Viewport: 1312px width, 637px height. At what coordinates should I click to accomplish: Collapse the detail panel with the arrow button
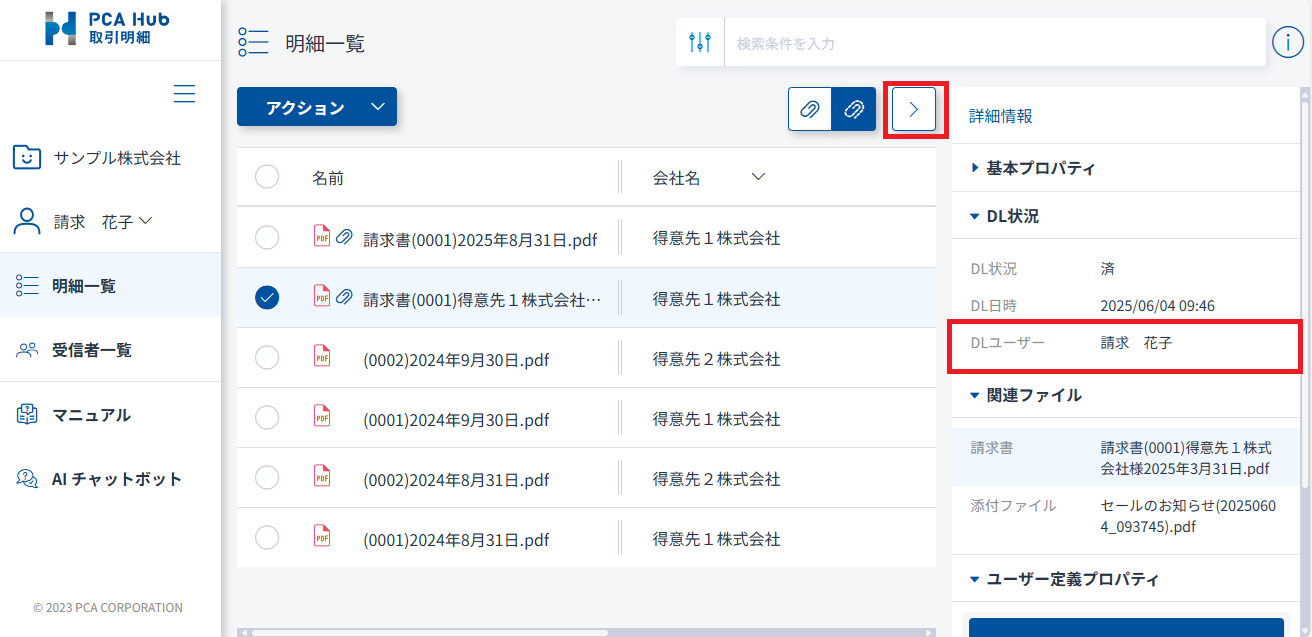pos(913,109)
